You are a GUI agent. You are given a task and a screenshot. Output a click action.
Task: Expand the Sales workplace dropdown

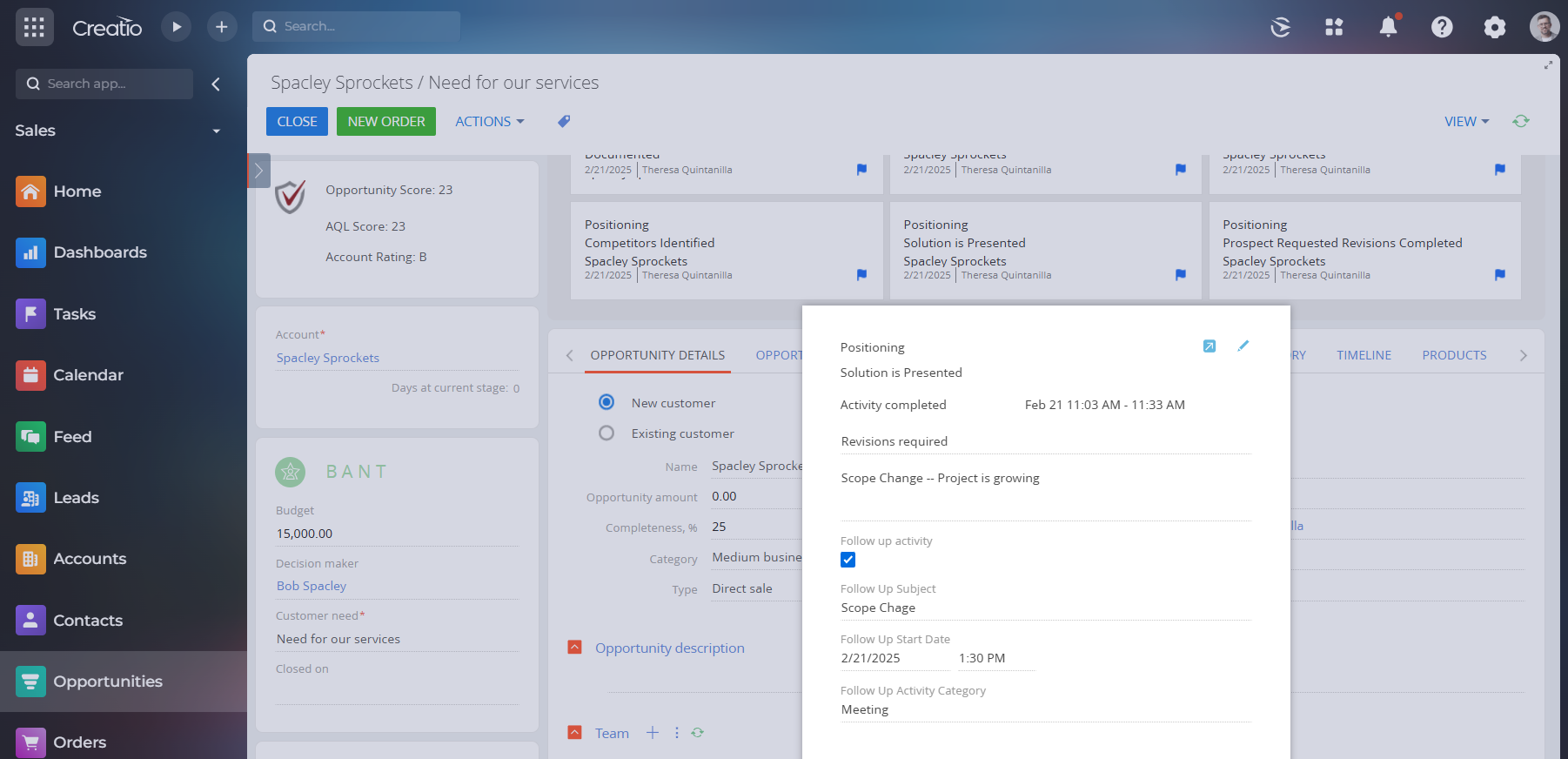tap(216, 131)
